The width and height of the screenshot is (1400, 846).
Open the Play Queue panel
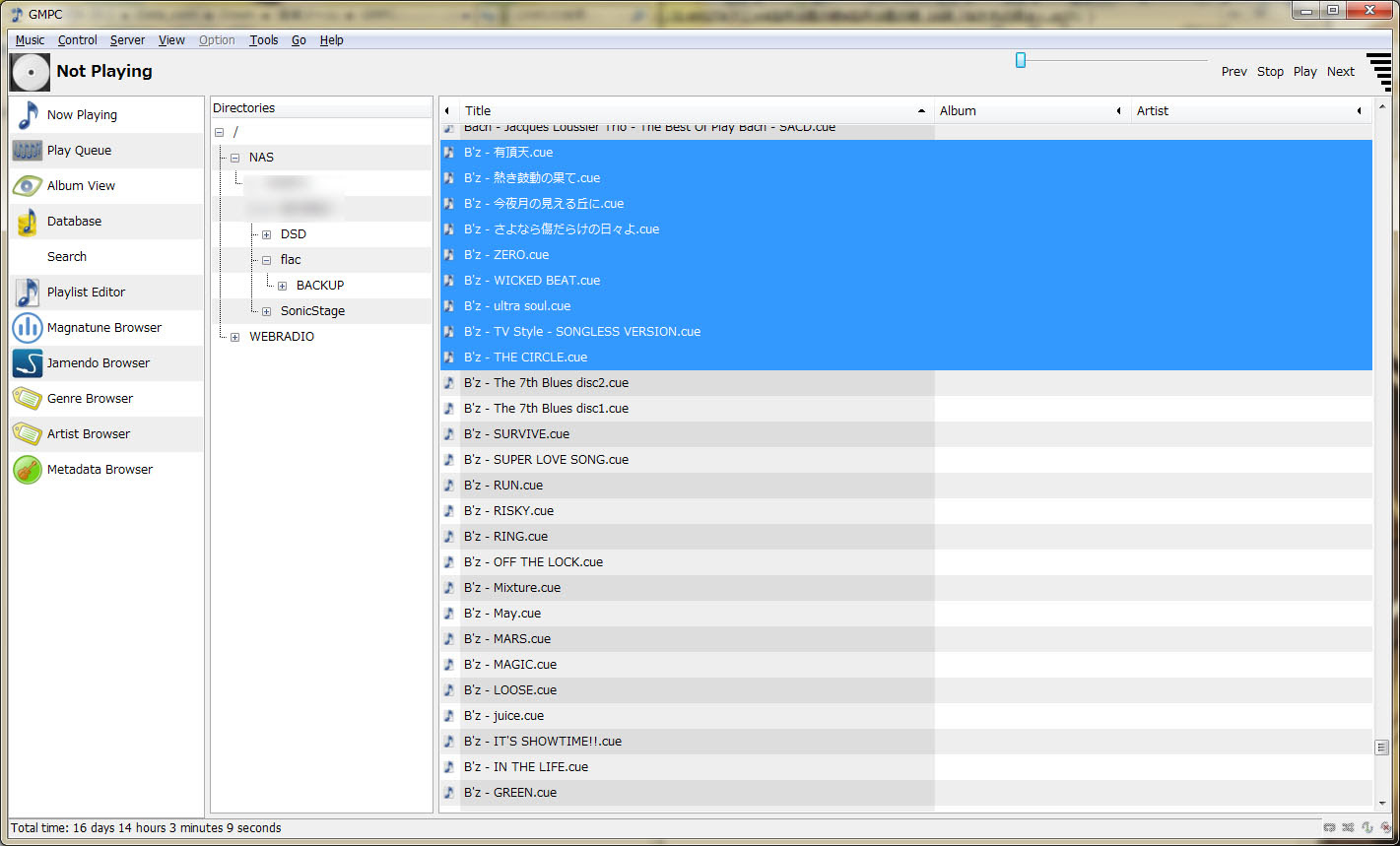[106, 151]
